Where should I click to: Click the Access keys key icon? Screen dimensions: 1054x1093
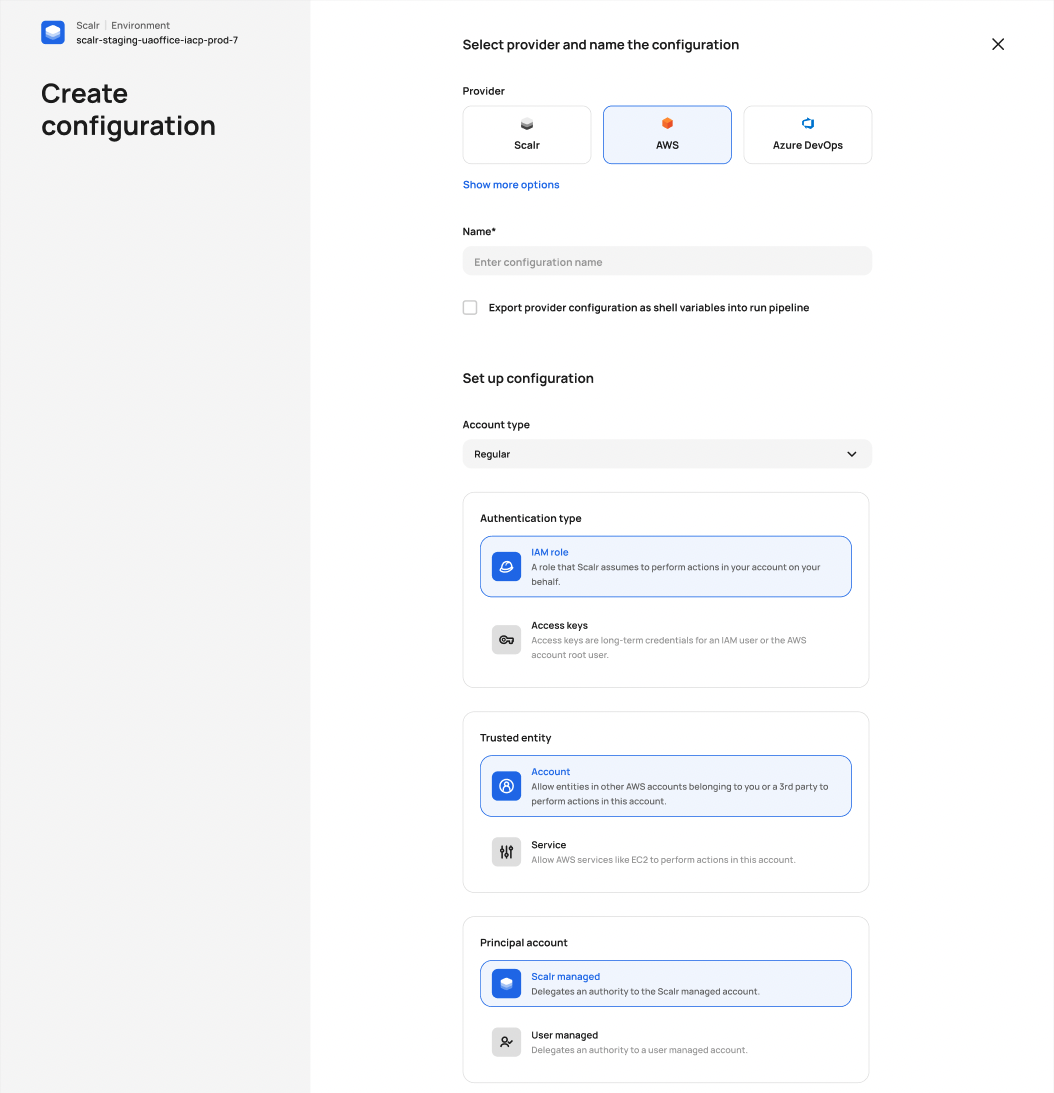(x=506, y=639)
